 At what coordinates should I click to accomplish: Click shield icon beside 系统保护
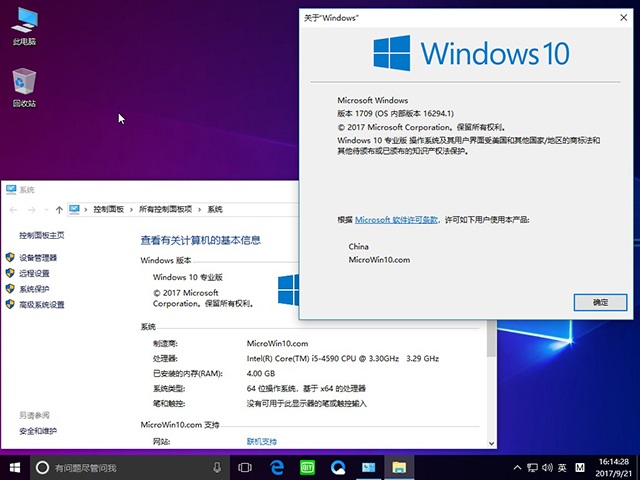tap(10, 289)
